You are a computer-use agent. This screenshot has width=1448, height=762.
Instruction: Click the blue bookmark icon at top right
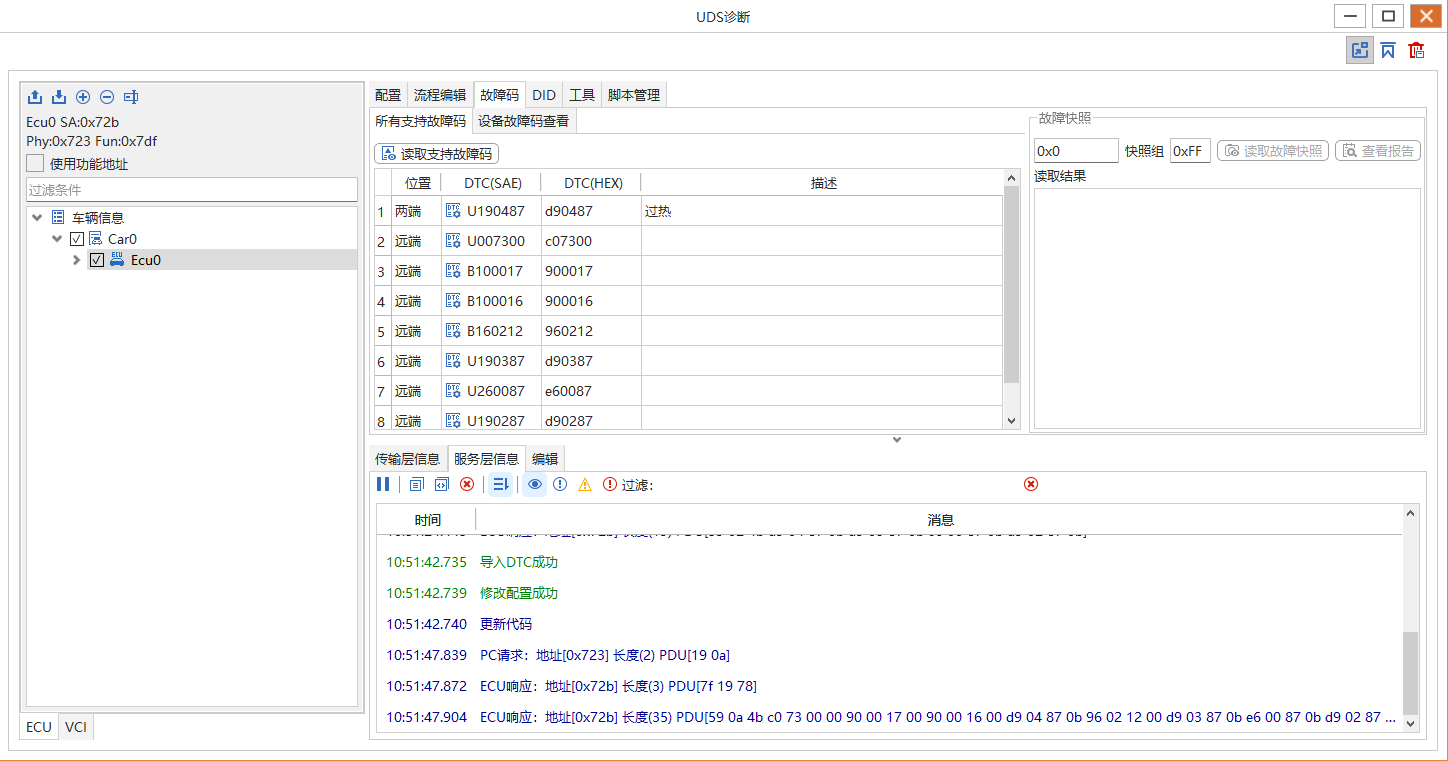click(x=1388, y=50)
